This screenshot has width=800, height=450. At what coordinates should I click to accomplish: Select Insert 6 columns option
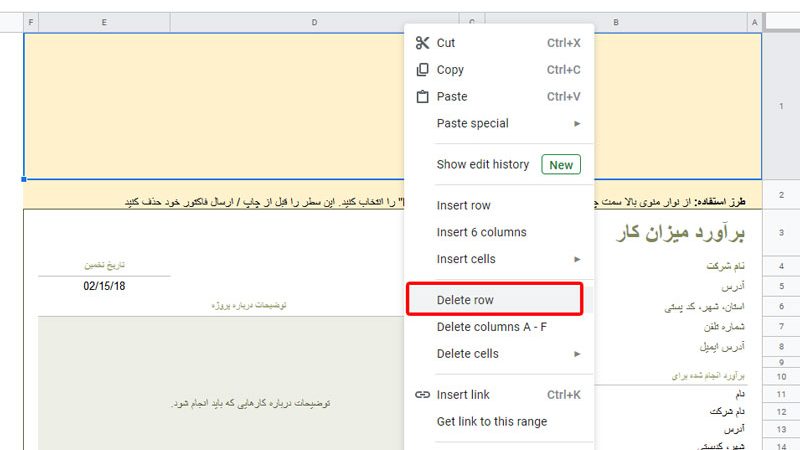click(481, 232)
